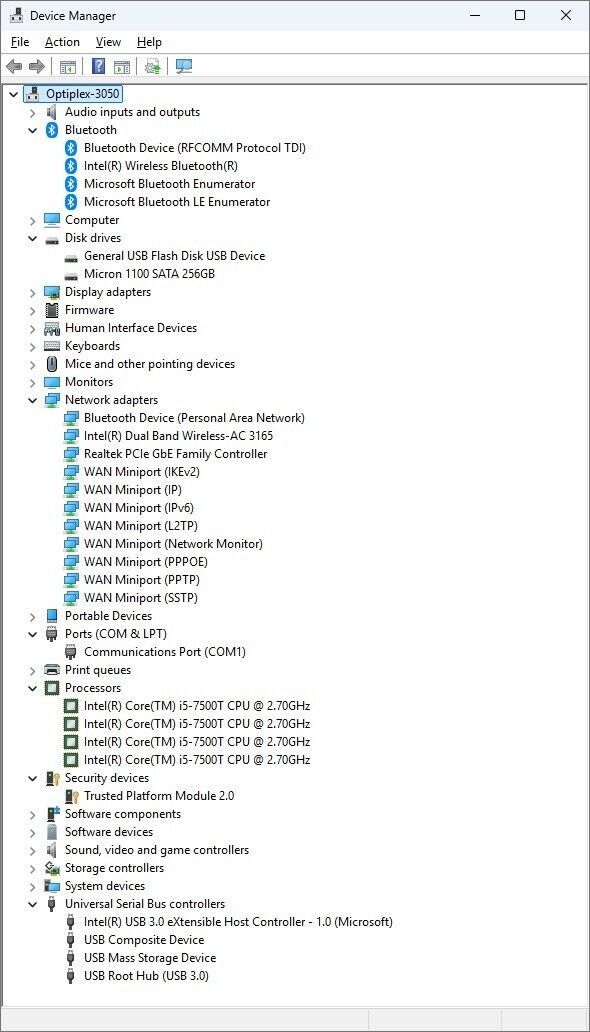
Task: Open the View menu
Action: (x=108, y=42)
